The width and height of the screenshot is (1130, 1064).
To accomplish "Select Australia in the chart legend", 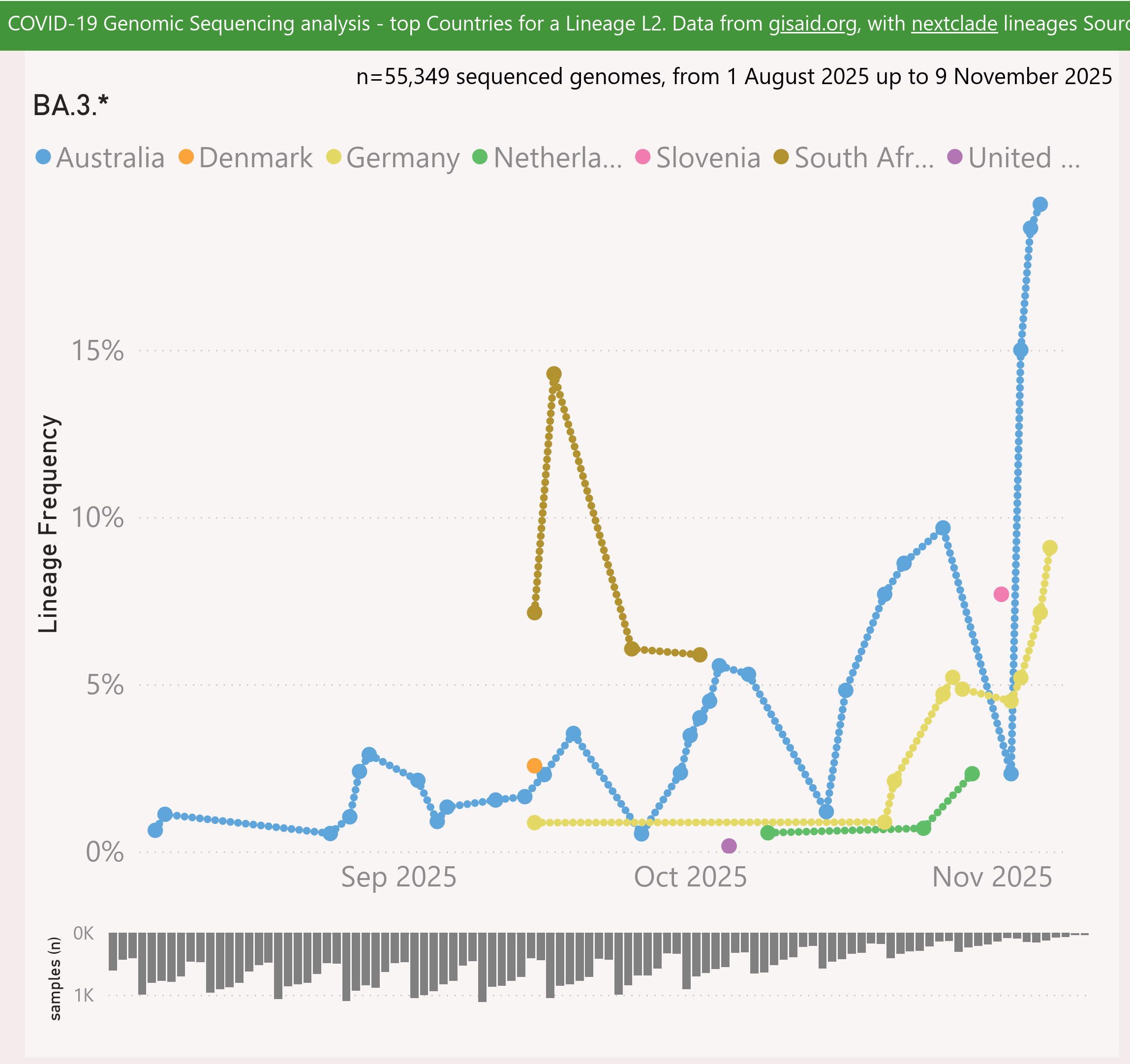I will [x=110, y=157].
